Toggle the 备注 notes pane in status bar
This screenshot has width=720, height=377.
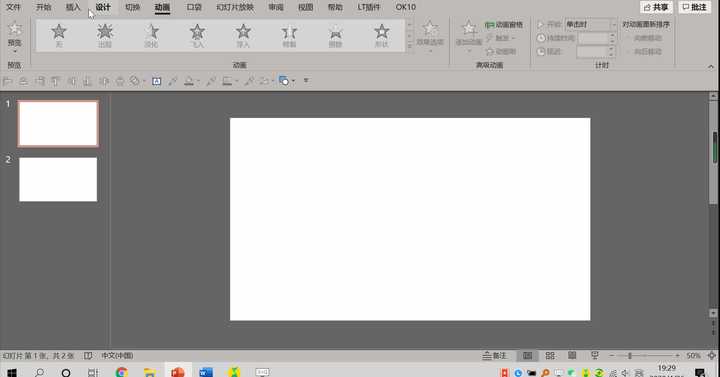coord(495,356)
